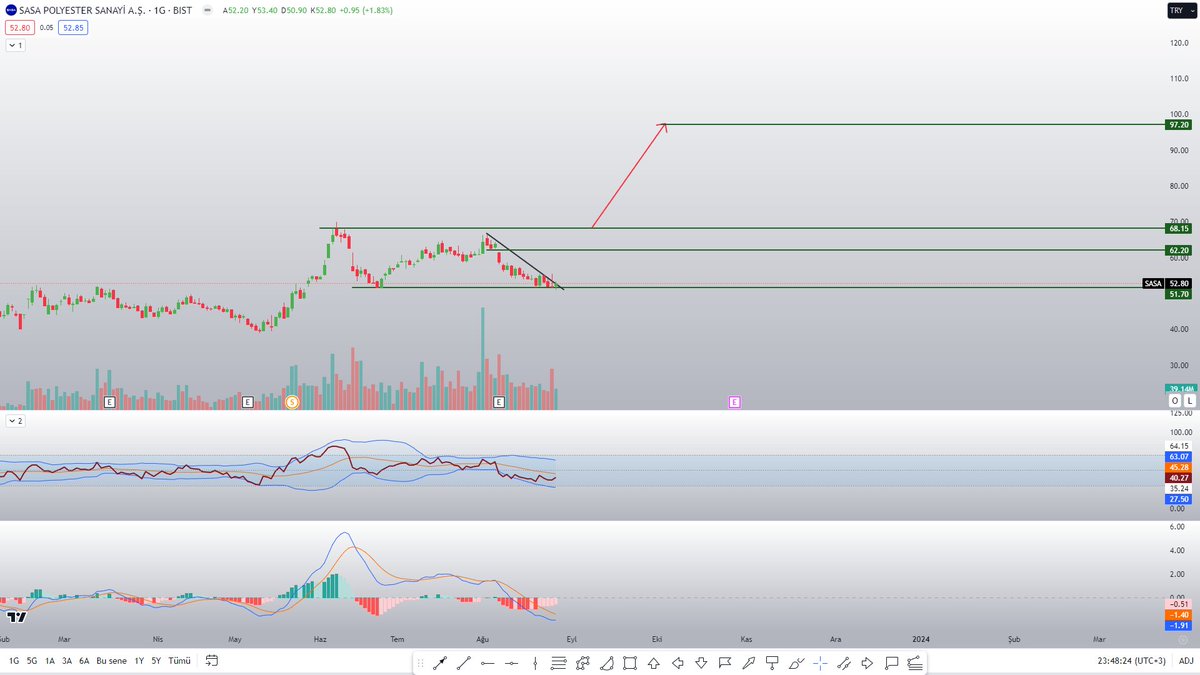The image size is (1200, 675).
Task: Click the 39.14M volume label
Action: (1179, 389)
